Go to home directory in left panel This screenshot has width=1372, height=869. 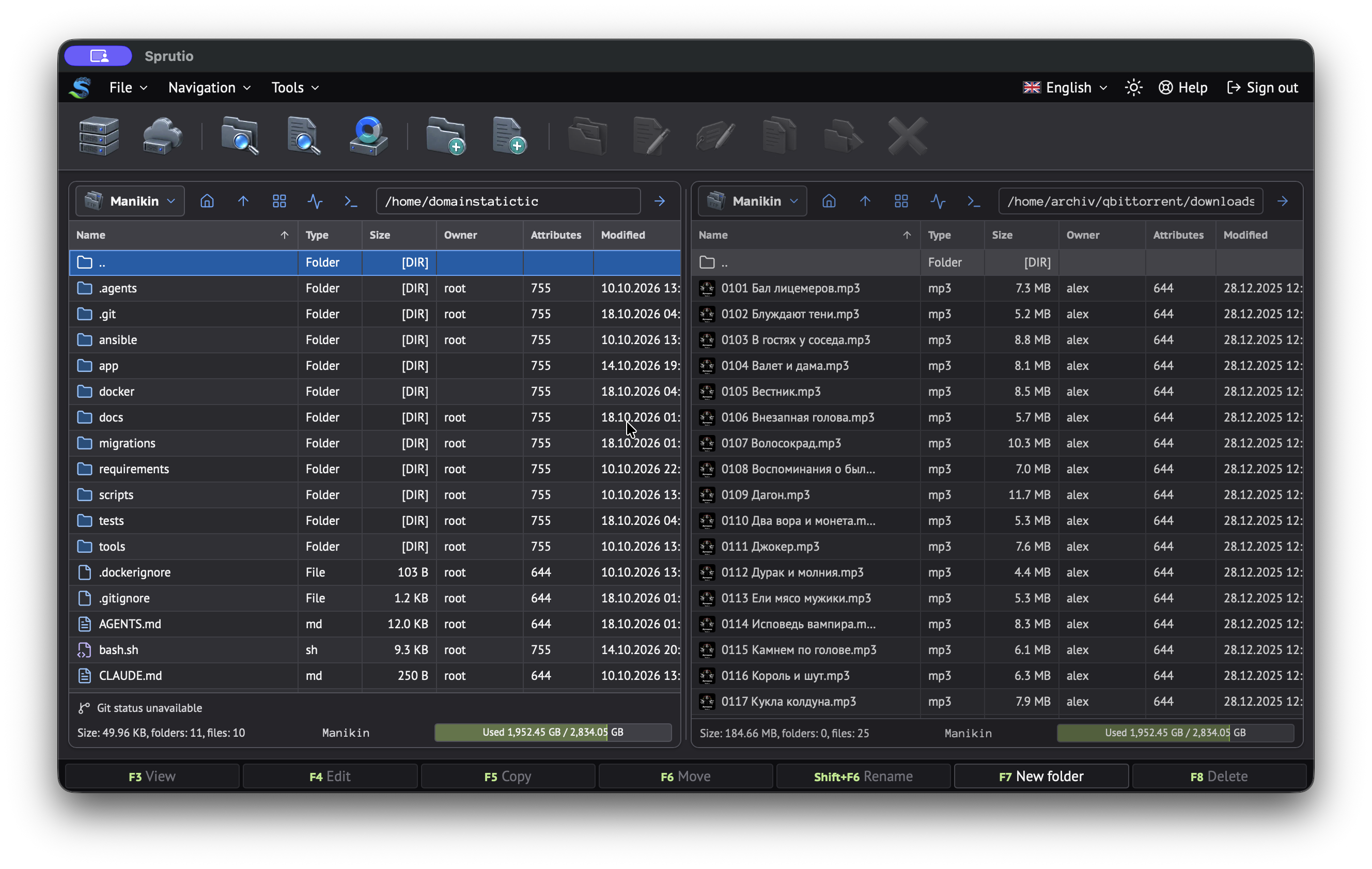207,201
